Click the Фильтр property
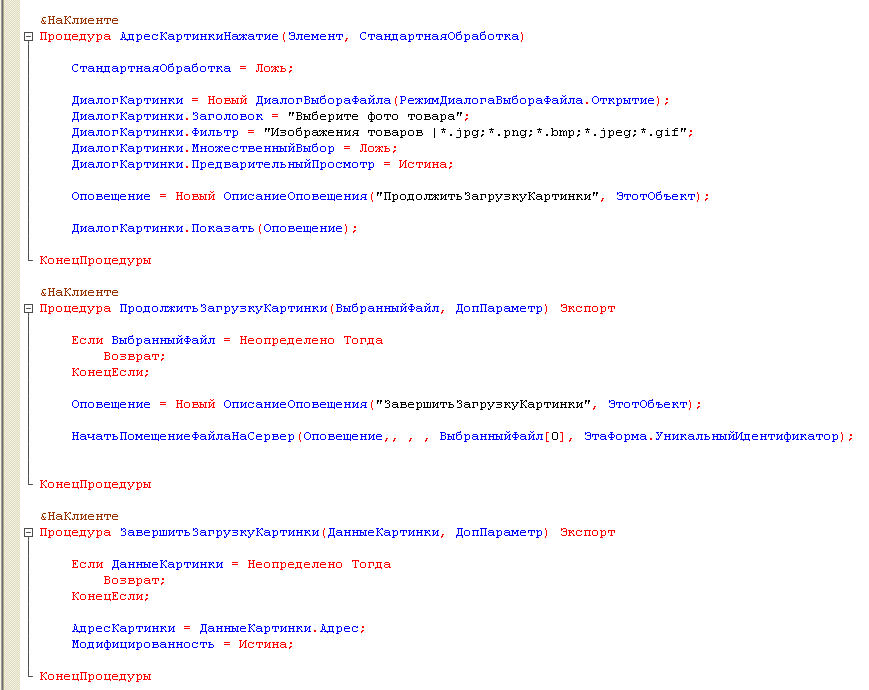Image resolution: width=869 pixels, height=690 pixels. (x=215, y=133)
